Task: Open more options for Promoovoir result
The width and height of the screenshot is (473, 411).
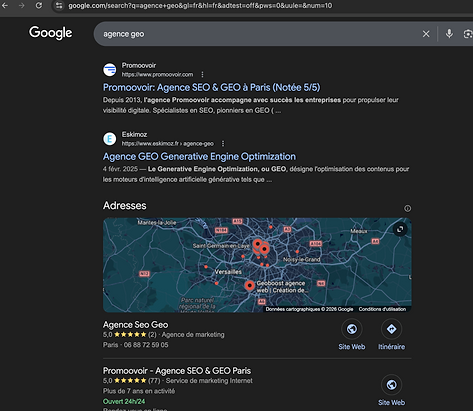Action: (x=202, y=74)
